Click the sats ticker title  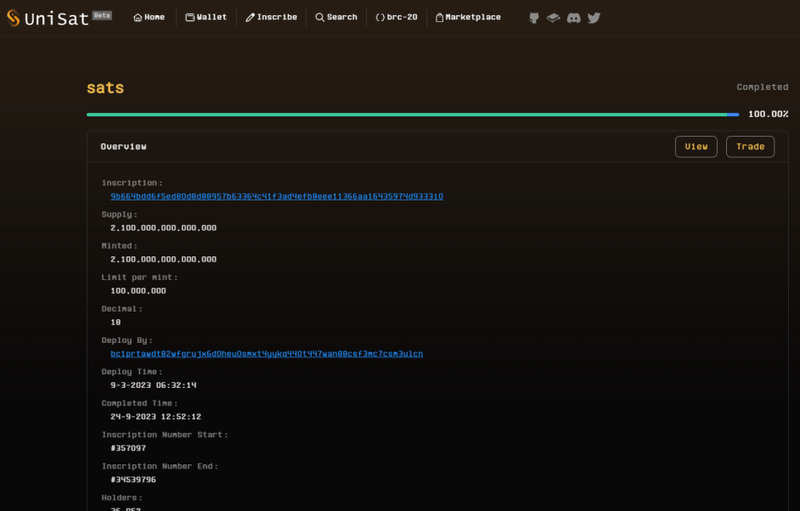click(x=105, y=88)
